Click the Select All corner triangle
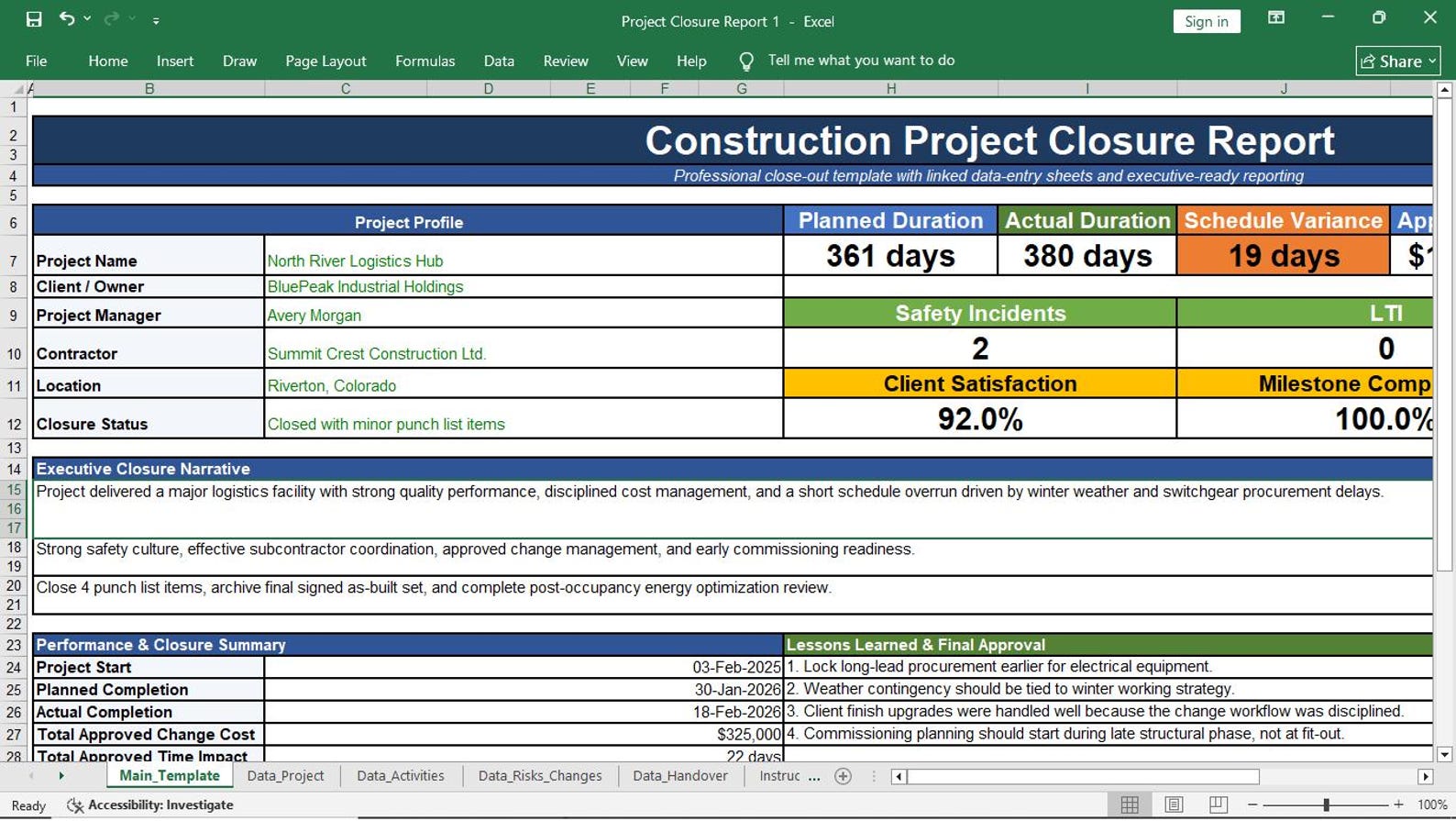Viewport: 1456px width, 821px height. pyautogui.click(x=17, y=89)
